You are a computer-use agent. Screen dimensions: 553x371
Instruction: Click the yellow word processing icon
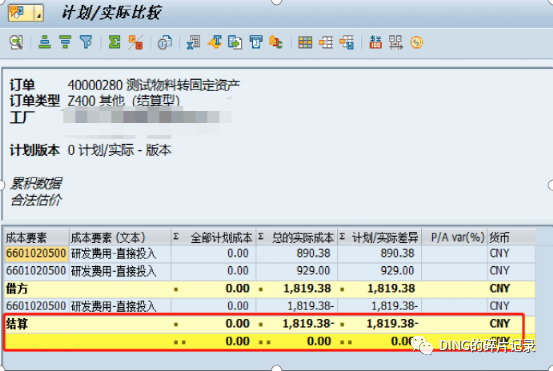(215, 42)
